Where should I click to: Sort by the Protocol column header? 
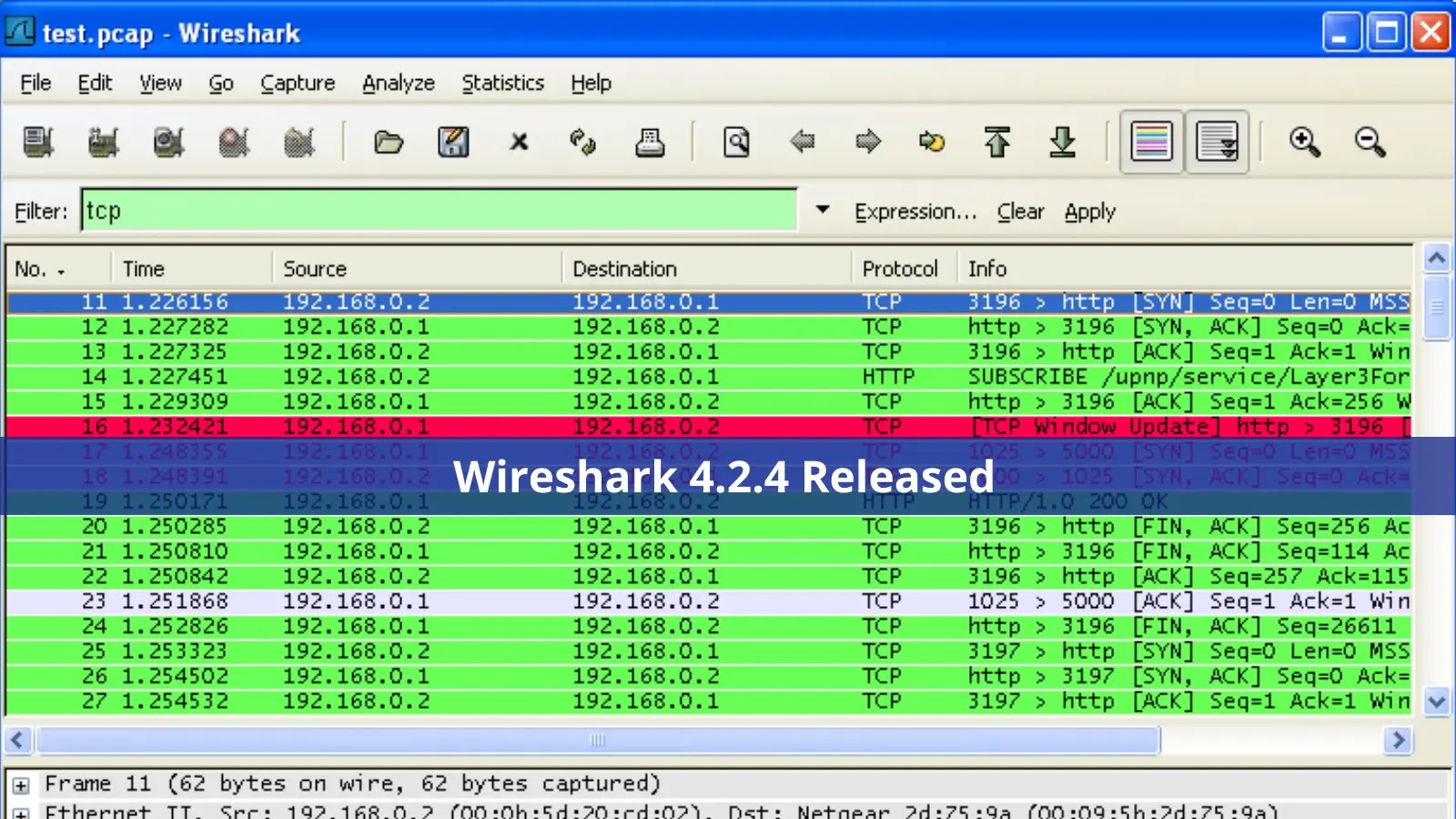[904, 268]
